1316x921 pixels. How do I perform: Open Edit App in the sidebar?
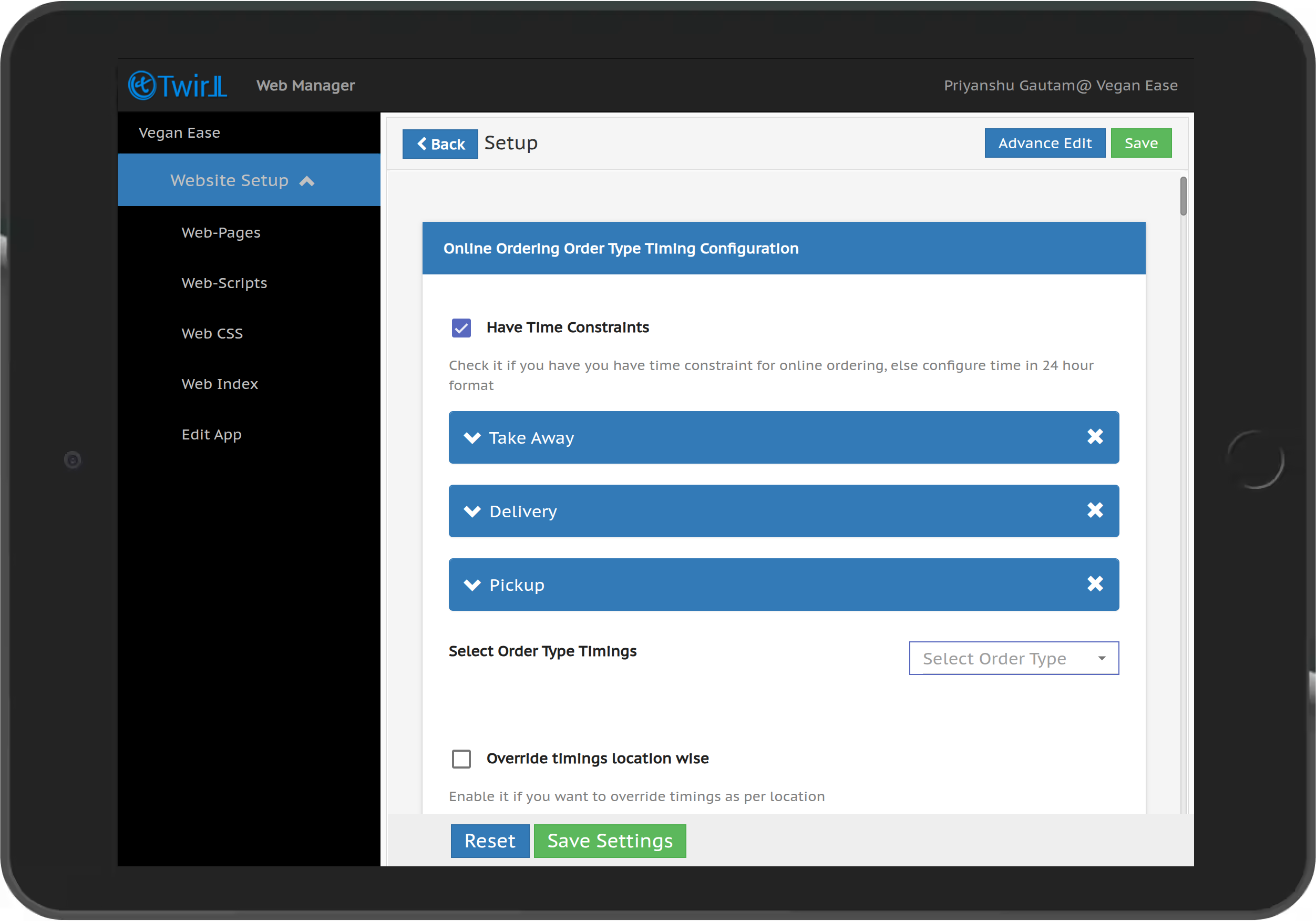point(211,435)
